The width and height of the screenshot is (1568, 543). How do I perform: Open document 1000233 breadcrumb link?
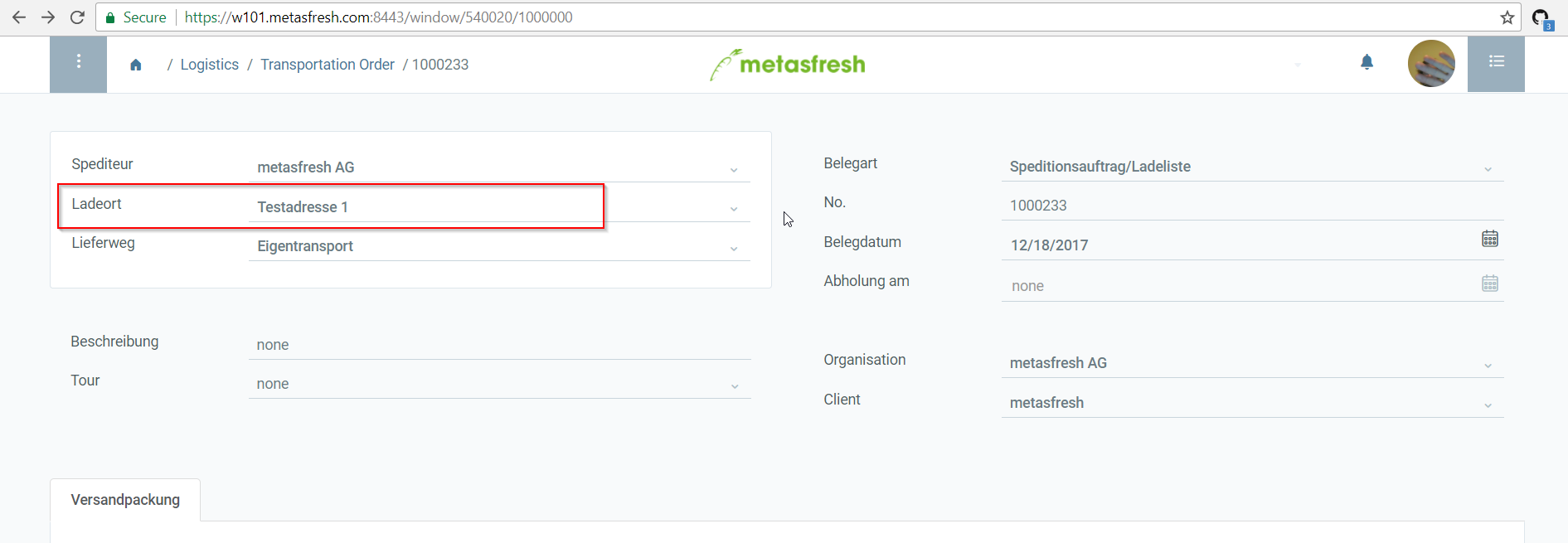(440, 64)
